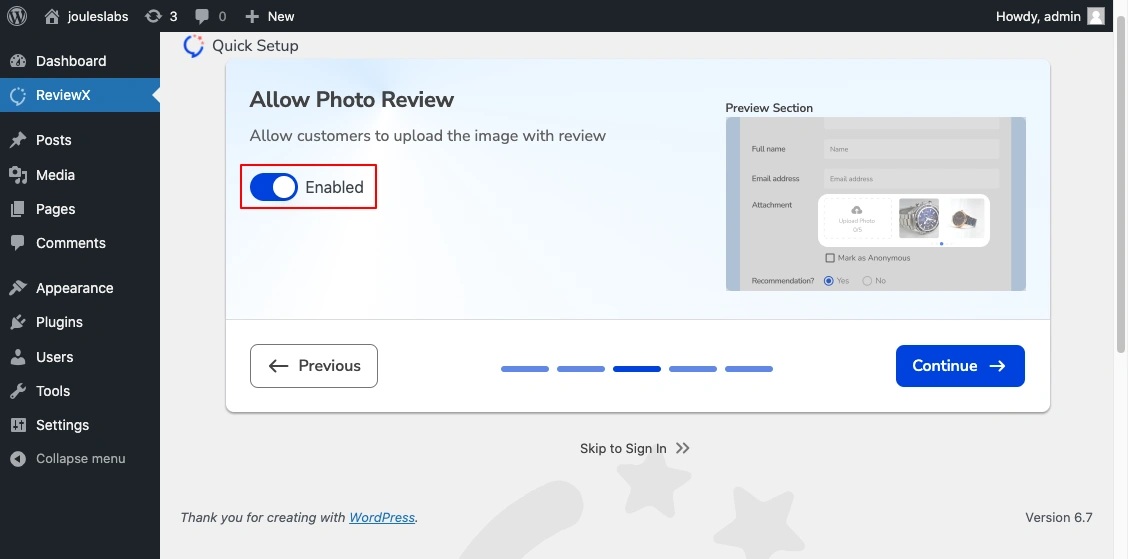Open the ReviewX menu item
Image resolution: width=1128 pixels, height=559 pixels.
pyautogui.click(x=80, y=95)
